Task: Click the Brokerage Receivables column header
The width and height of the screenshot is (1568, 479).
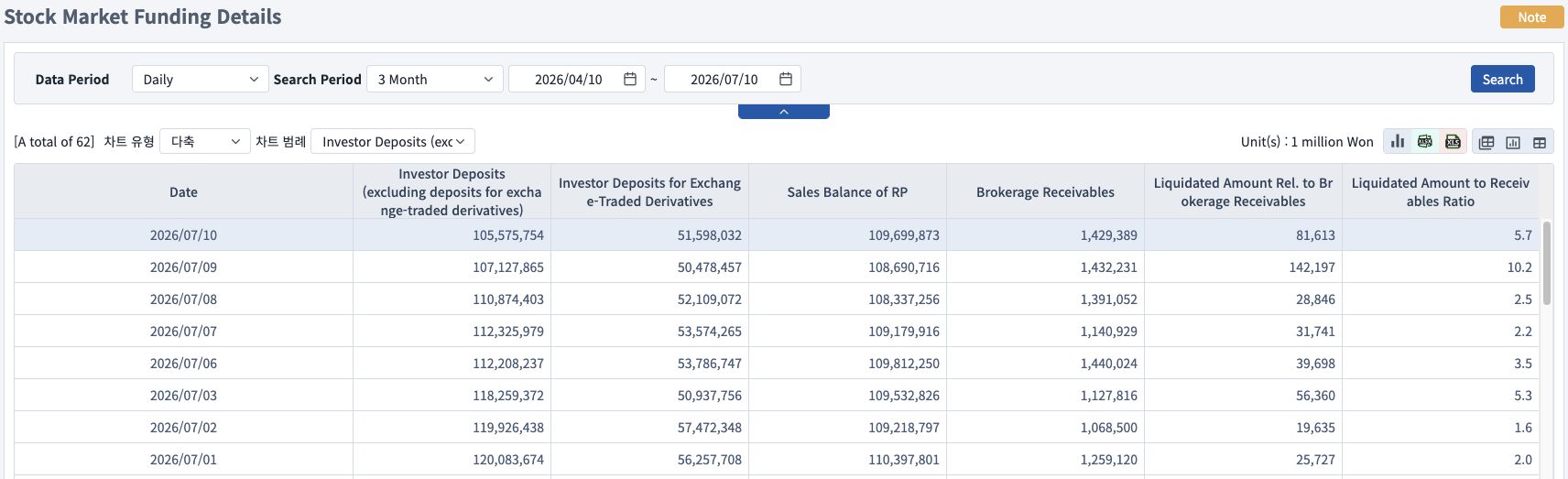Action: pos(1045,191)
